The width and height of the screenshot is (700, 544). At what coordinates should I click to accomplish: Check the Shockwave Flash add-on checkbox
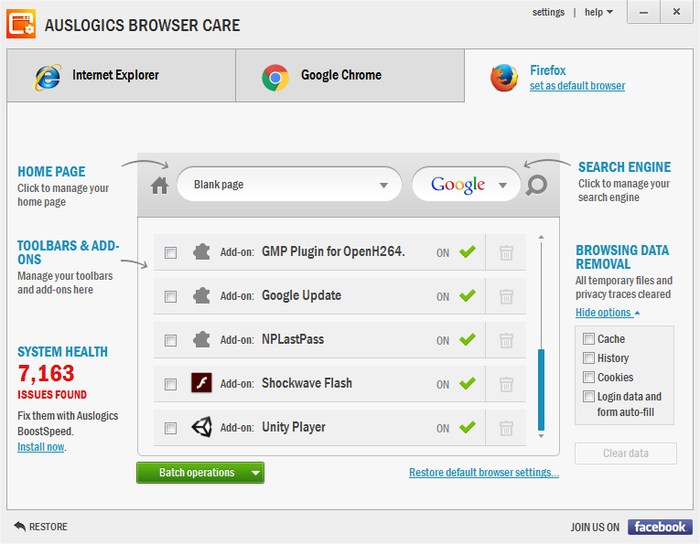tap(171, 384)
